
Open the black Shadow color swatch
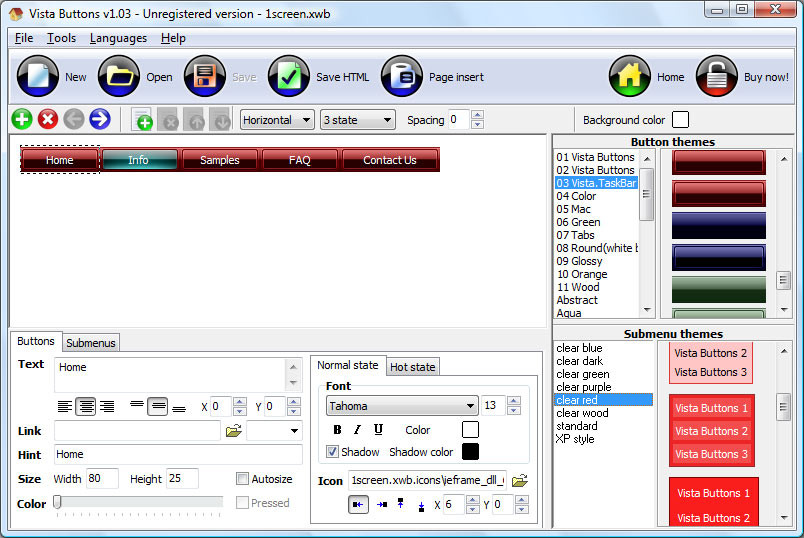point(470,452)
